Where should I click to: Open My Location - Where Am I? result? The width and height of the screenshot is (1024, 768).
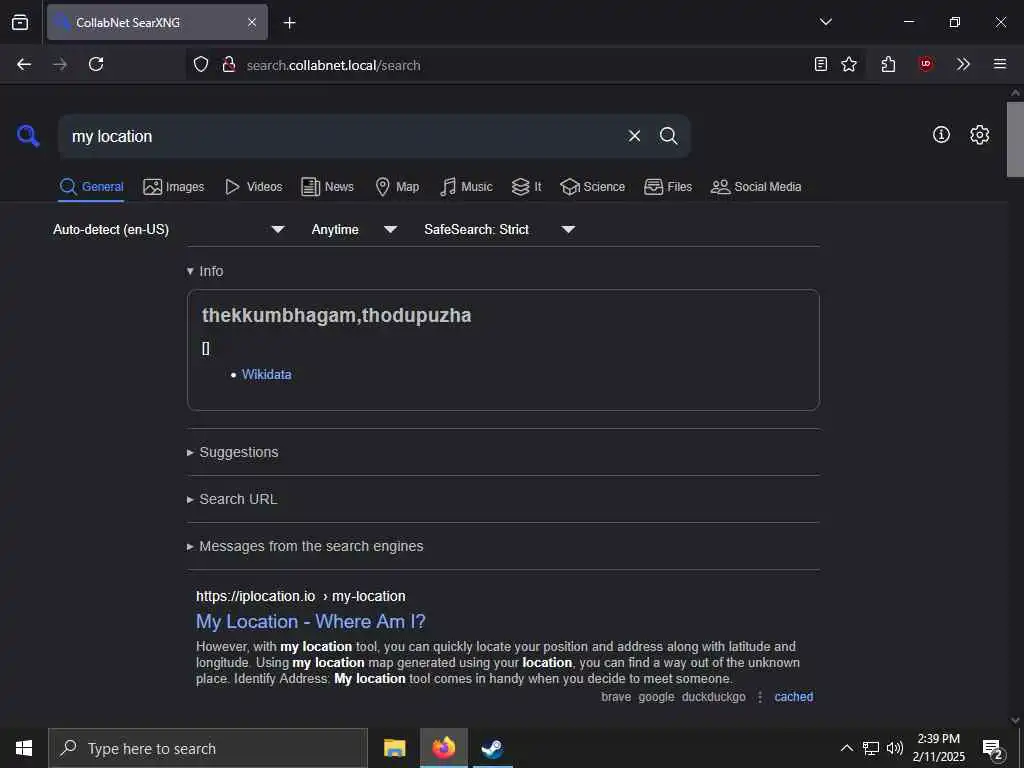311,621
